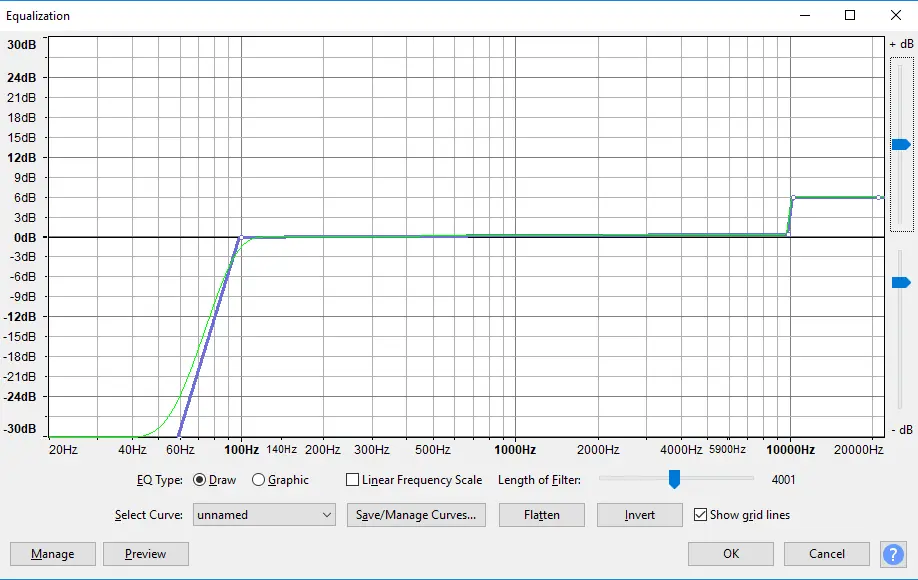Screen dimensions: 918x580
Task: Click the 40Hz frequency label
Action: pyautogui.click(x=132, y=449)
